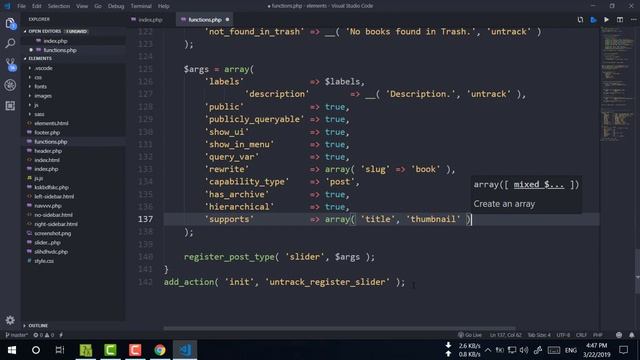640x360 pixels.
Task: Expand the sass folder
Action: coord(39,114)
